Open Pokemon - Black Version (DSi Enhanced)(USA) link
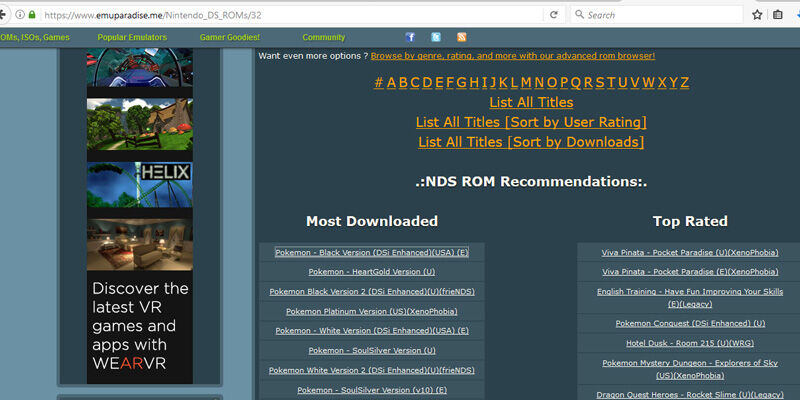800x400 pixels. (x=372, y=253)
